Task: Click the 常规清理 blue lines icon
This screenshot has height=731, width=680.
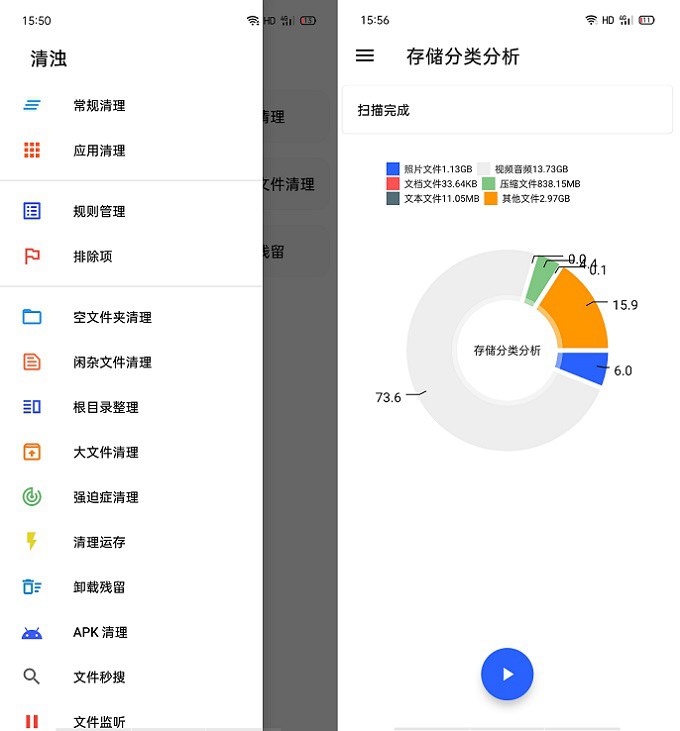Action: pyautogui.click(x=32, y=105)
